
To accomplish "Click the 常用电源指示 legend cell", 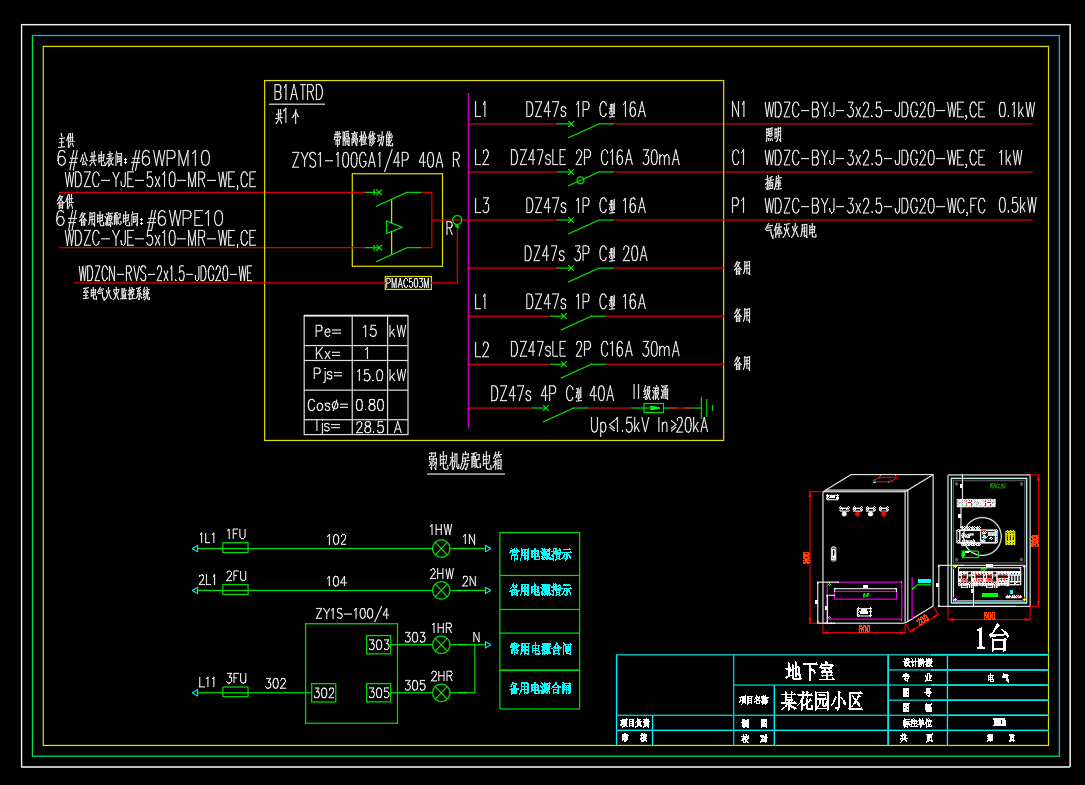I will (x=540, y=554).
